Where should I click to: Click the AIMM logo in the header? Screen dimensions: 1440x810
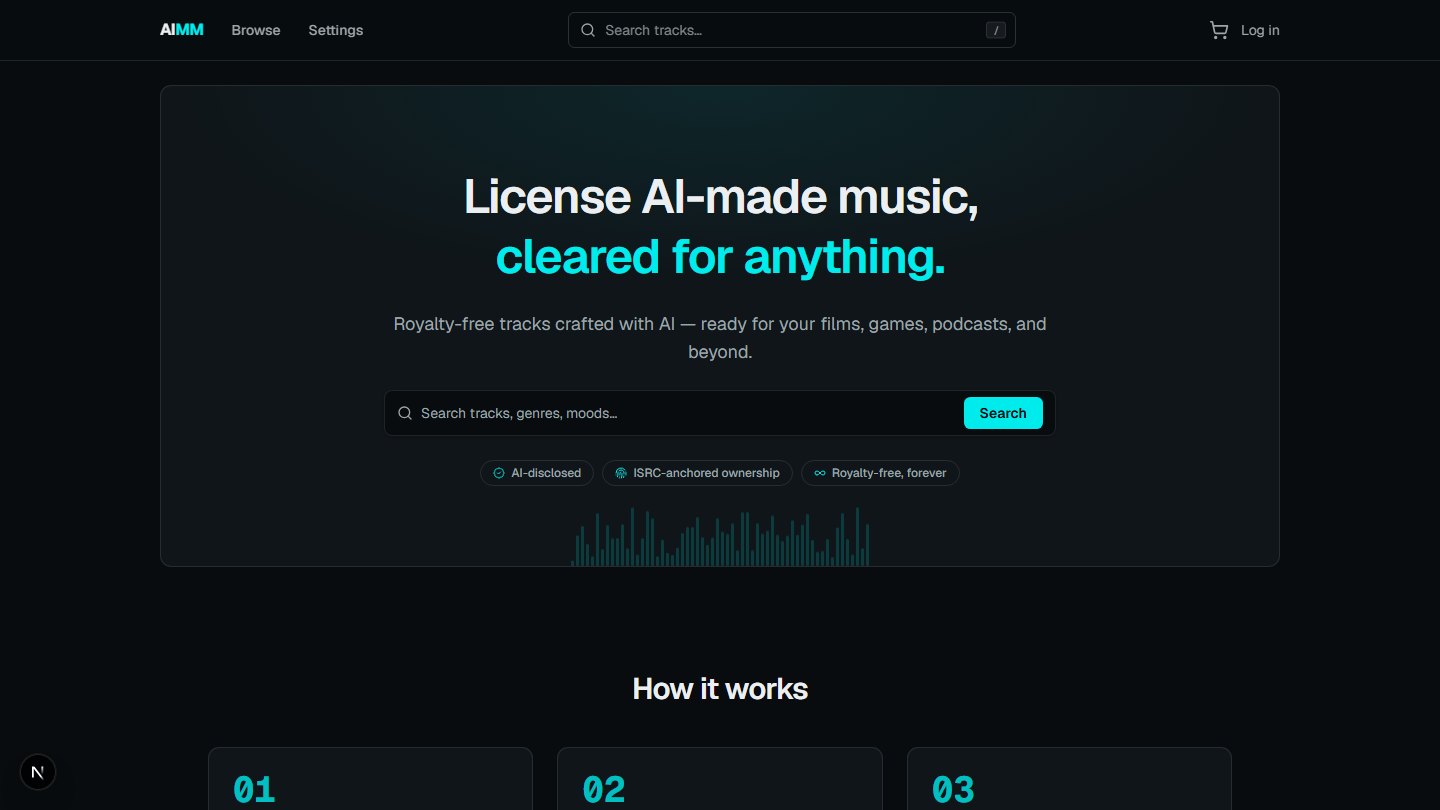pyautogui.click(x=182, y=30)
